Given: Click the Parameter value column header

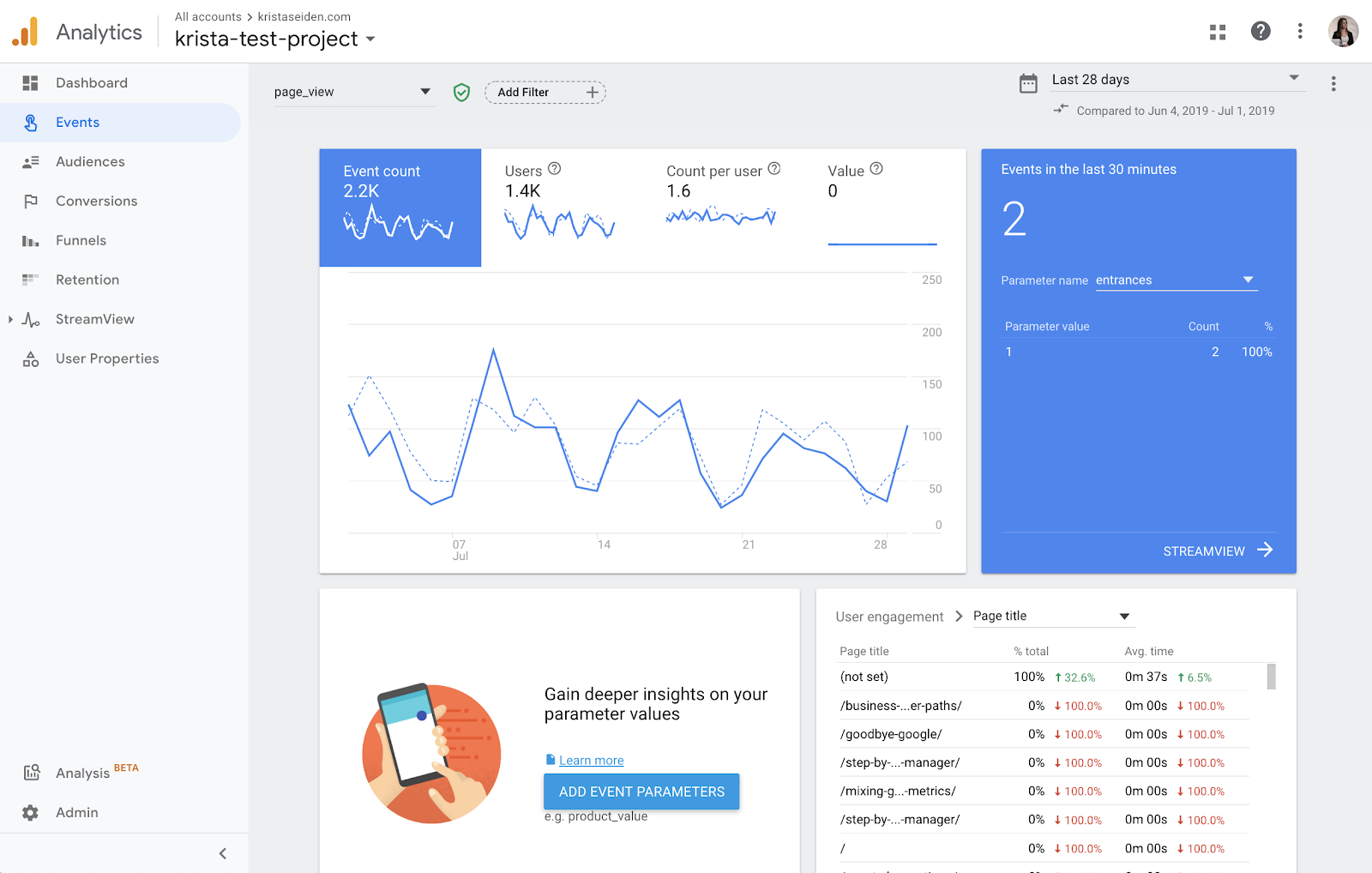Looking at the screenshot, I should coord(1047,327).
